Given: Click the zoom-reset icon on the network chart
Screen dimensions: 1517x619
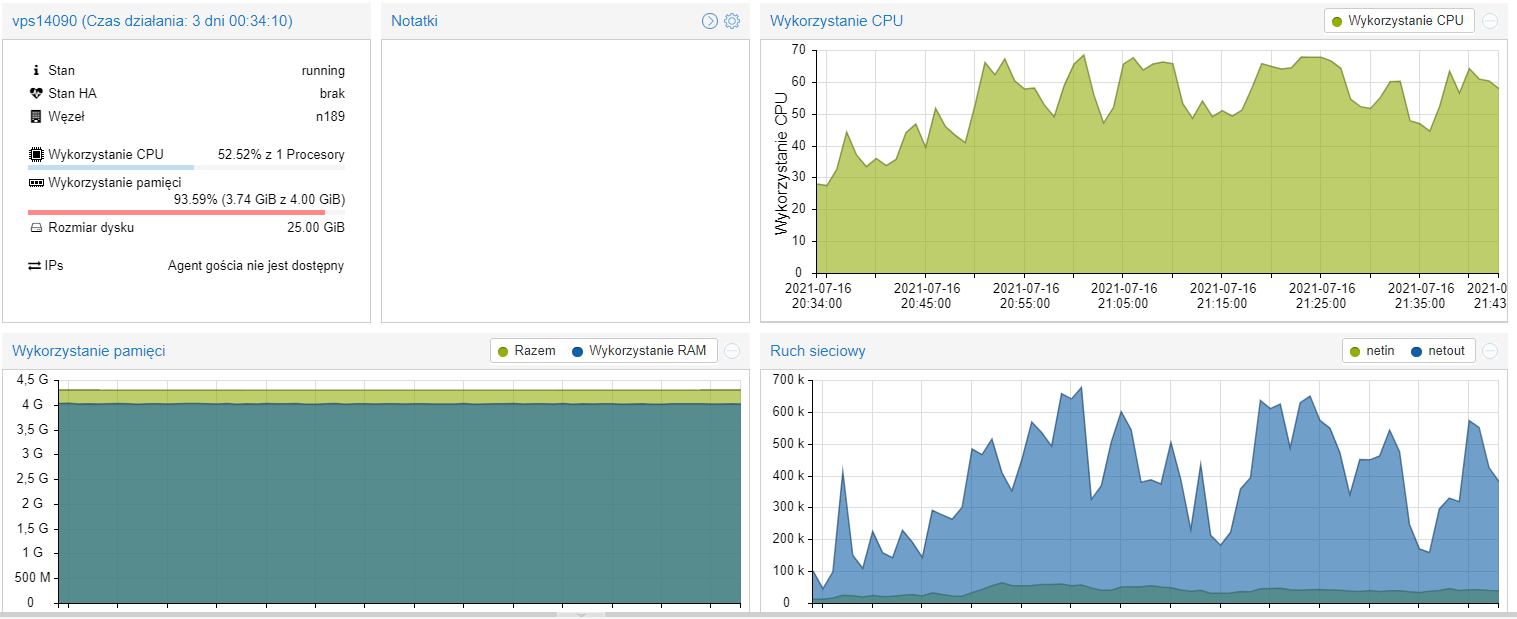Looking at the screenshot, I should 1490,351.
